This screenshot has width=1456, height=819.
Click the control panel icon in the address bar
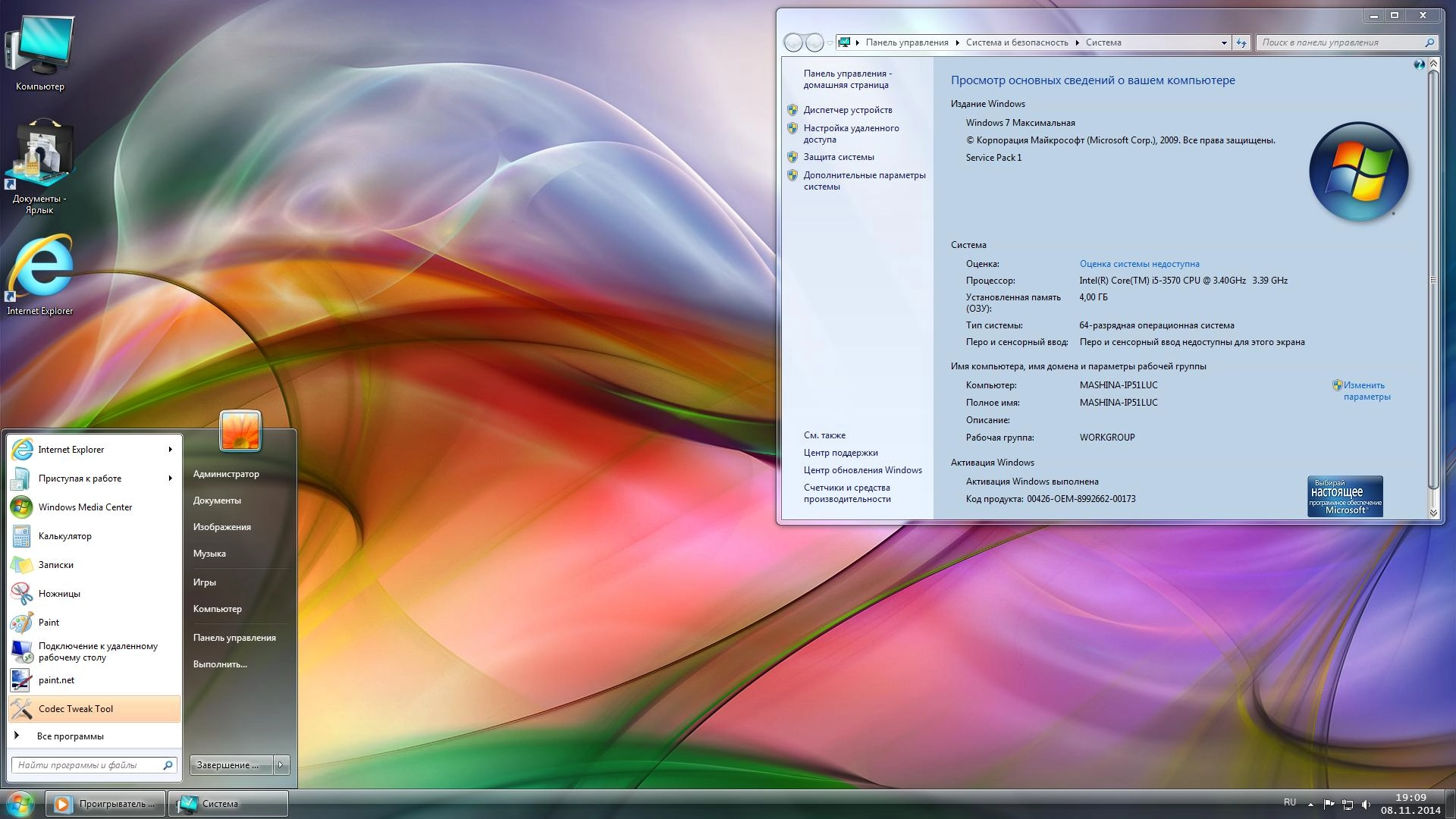tap(844, 42)
